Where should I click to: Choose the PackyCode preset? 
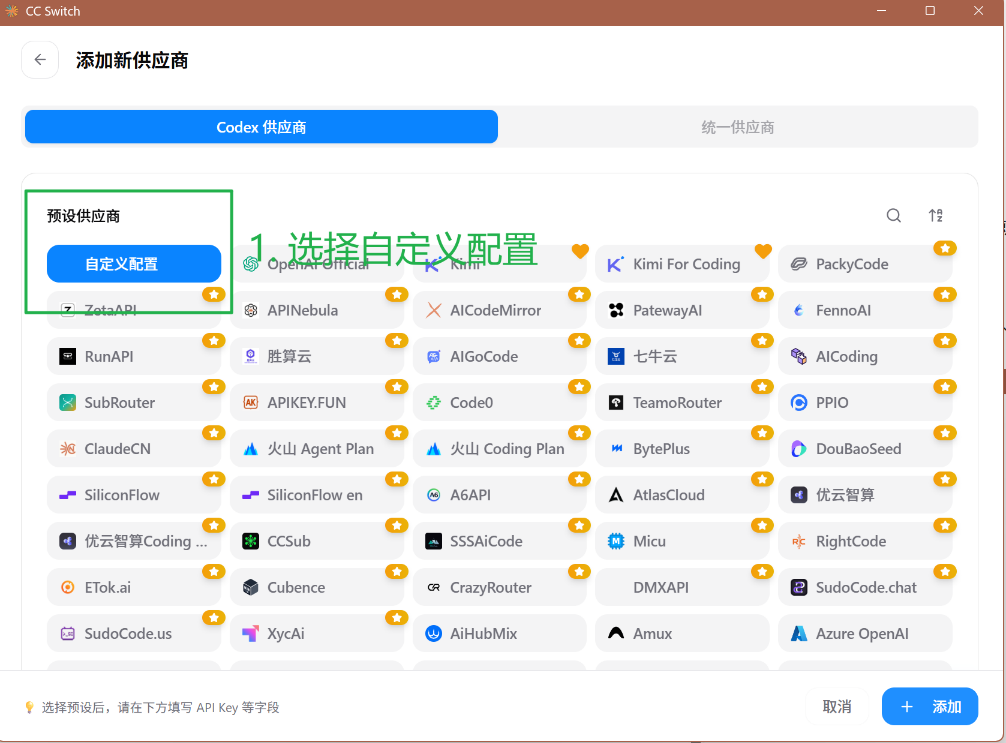click(x=865, y=264)
